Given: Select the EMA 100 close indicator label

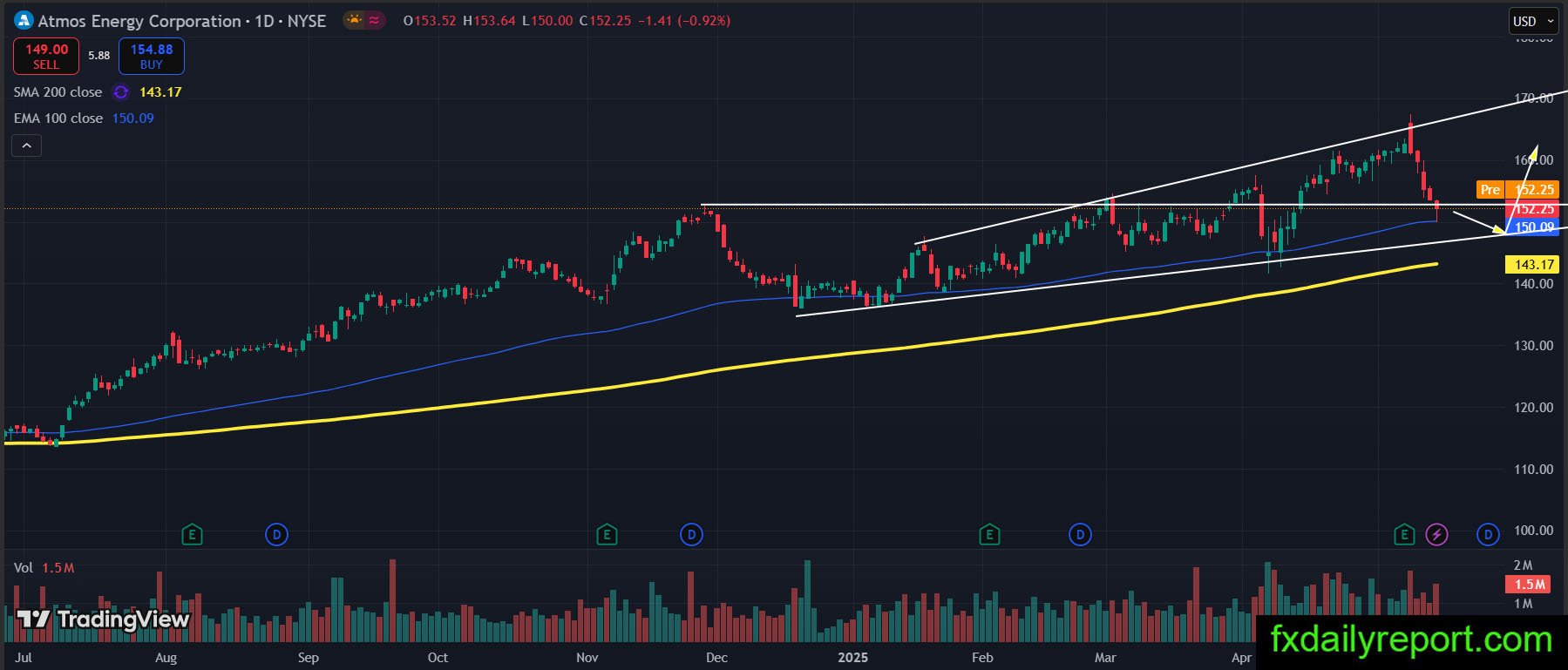Looking at the screenshot, I should click(x=58, y=118).
